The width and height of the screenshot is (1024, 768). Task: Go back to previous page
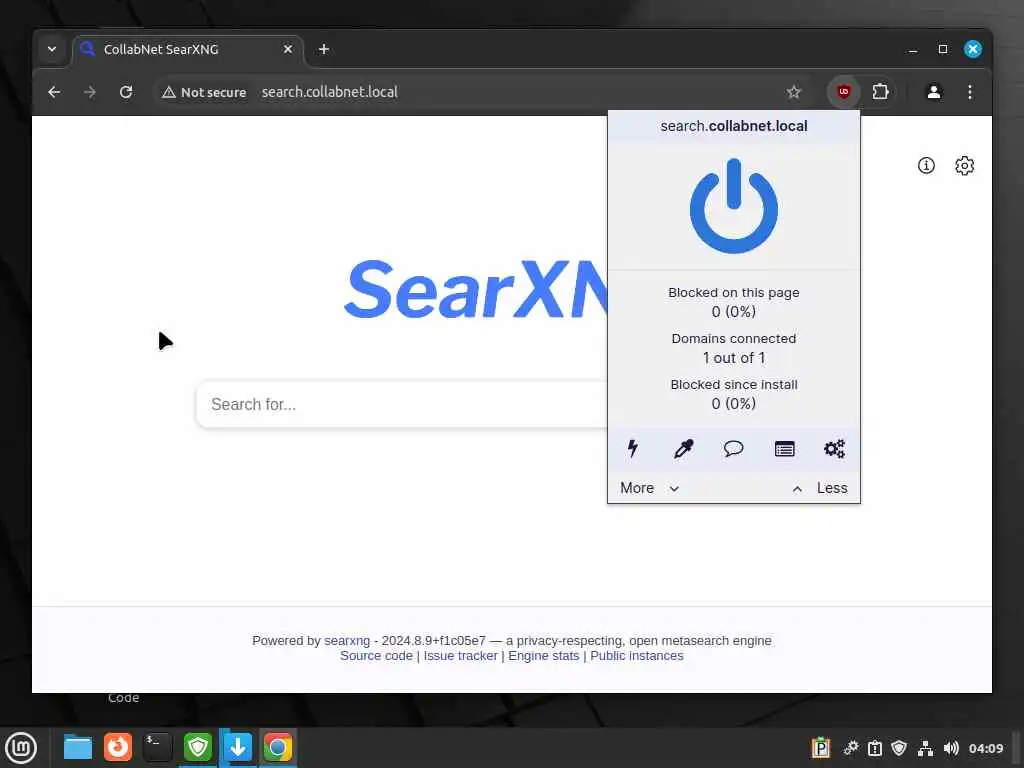pos(54,91)
